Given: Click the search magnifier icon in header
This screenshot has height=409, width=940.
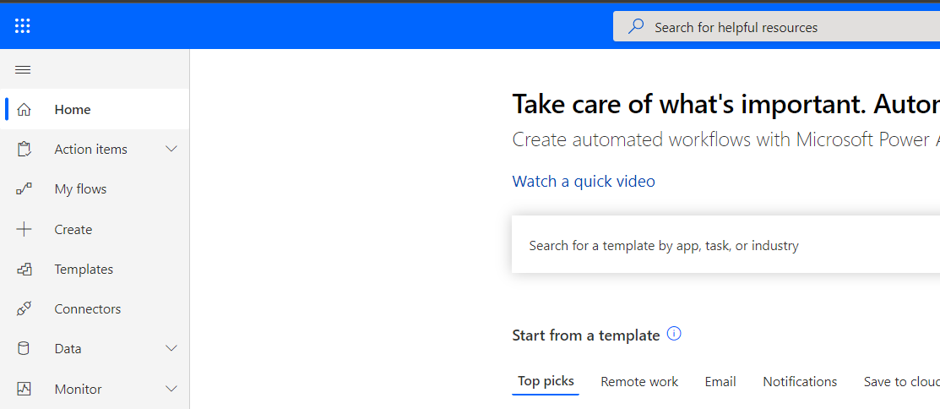Looking at the screenshot, I should coord(635,27).
